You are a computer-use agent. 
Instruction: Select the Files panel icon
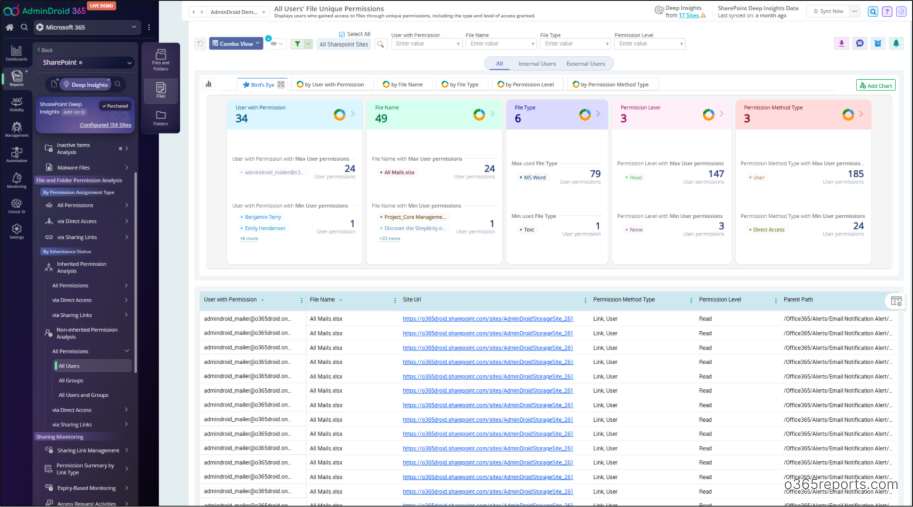[x=161, y=90]
